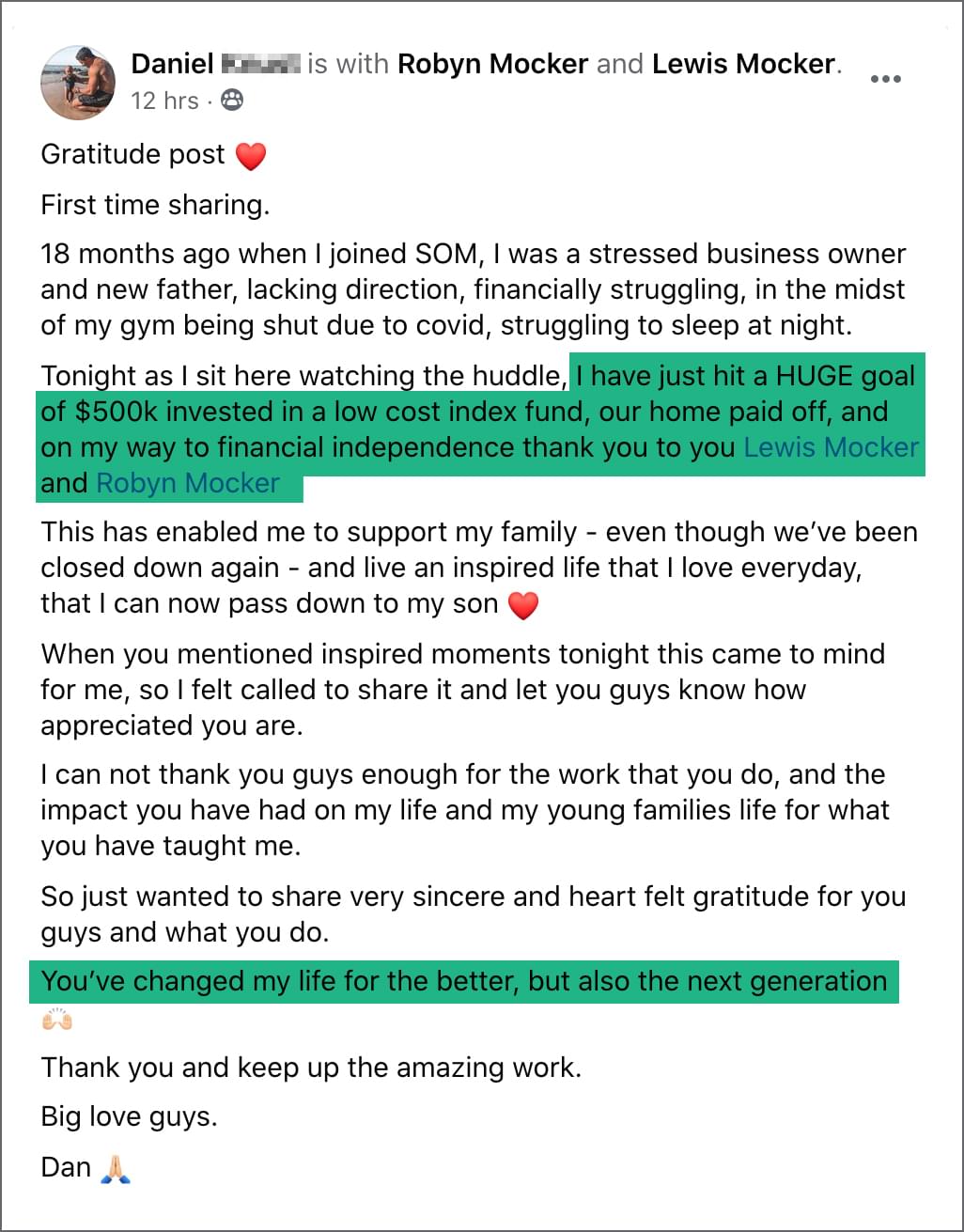Click the 12 hrs timestamp
Screen dimensions: 964x1232
(x=164, y=101)
